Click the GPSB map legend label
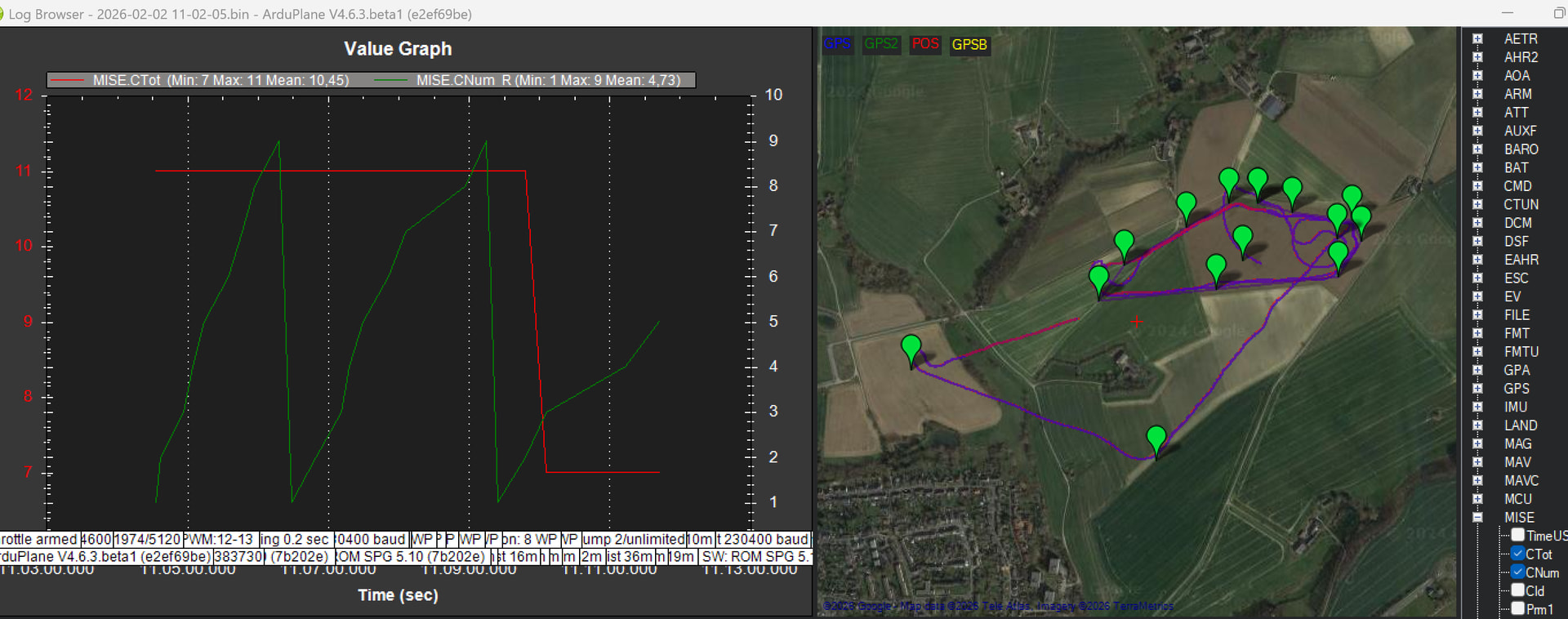 (x=969, y=44)
